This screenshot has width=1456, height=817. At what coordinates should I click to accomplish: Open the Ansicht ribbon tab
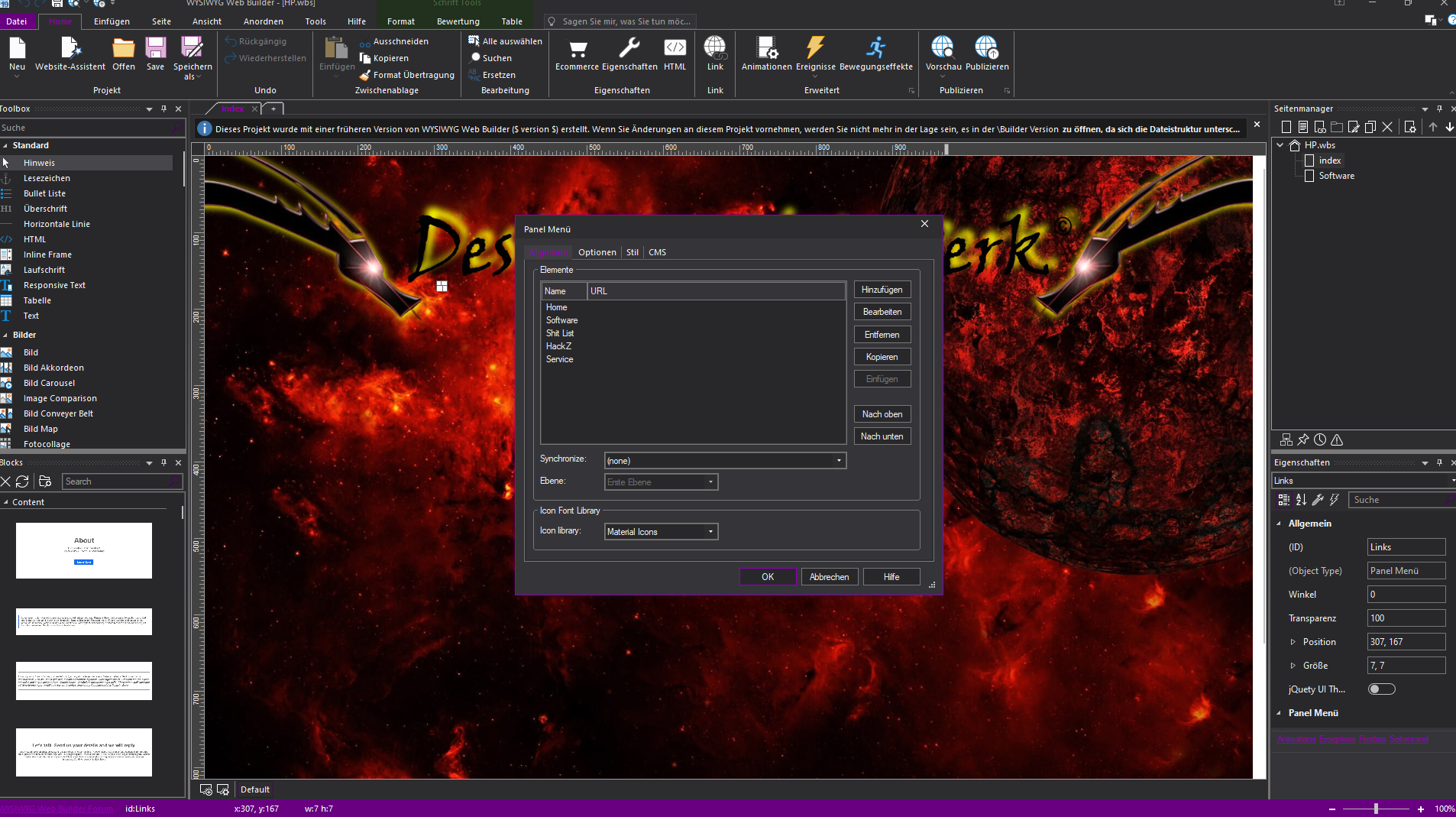(x=206, y=21)
